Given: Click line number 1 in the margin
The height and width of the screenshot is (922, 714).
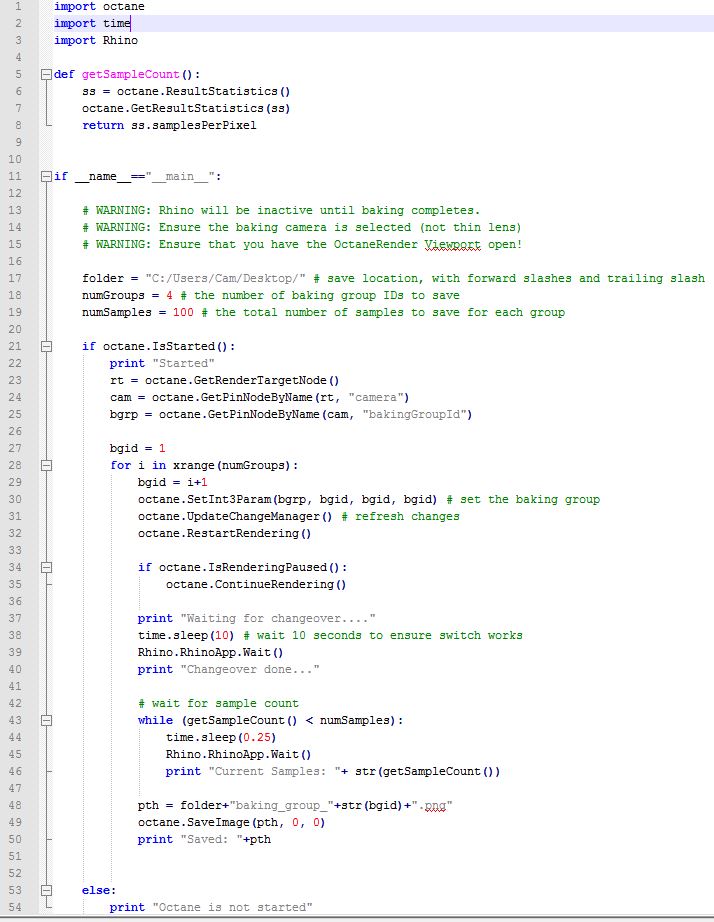Looking at the screenshot, I should click(18, 6).
